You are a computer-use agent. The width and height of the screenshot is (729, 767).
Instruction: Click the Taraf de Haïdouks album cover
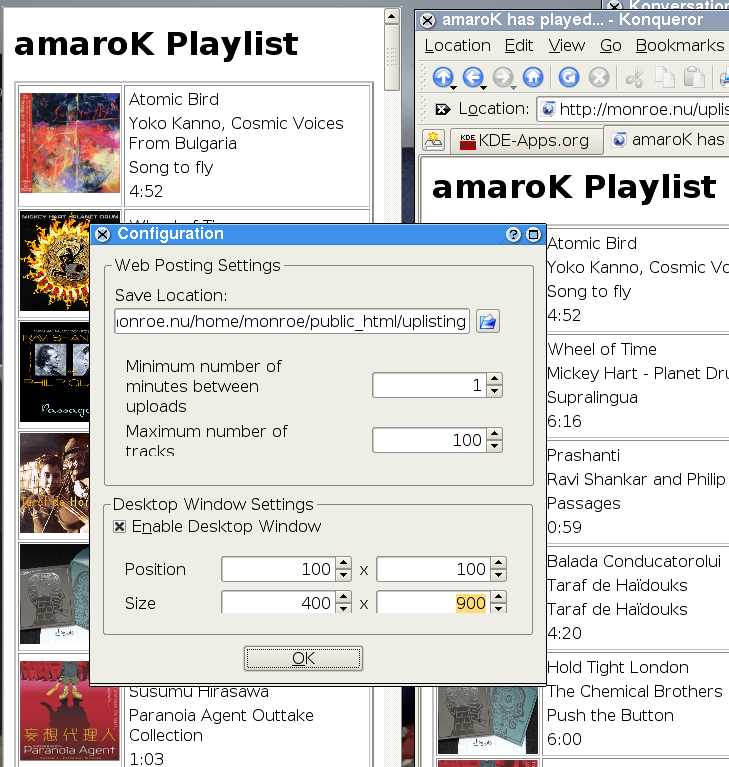pos(55,482)
